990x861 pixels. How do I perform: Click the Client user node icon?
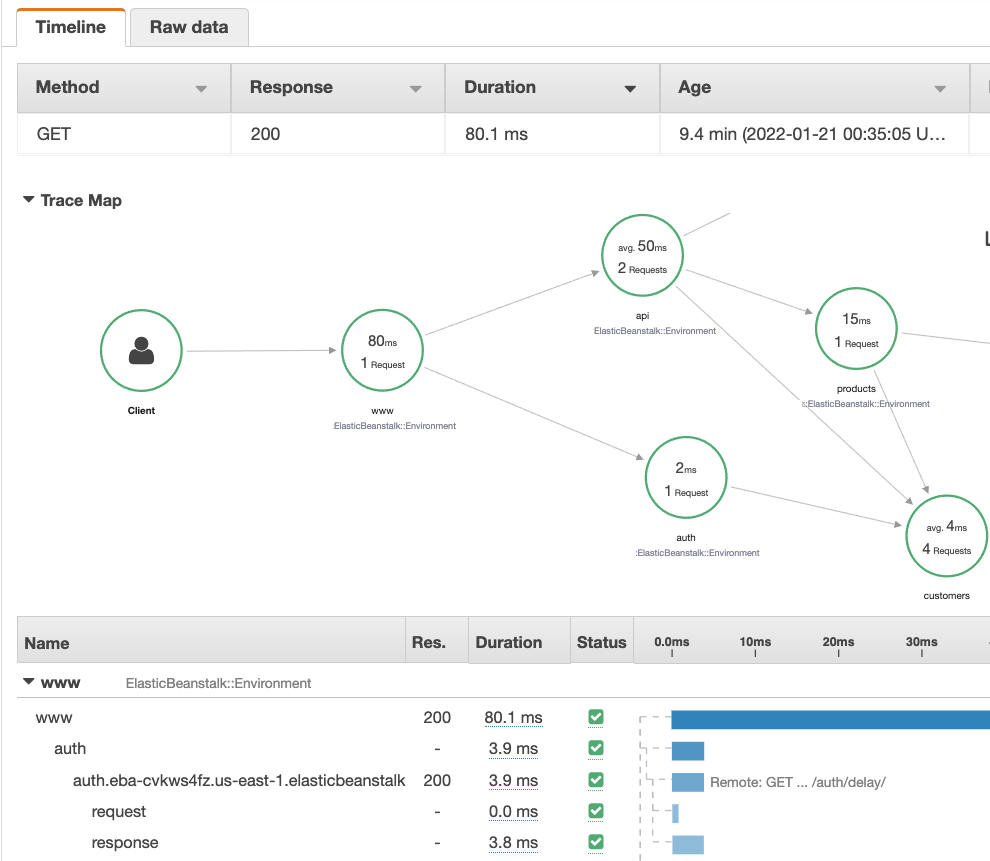141,351
